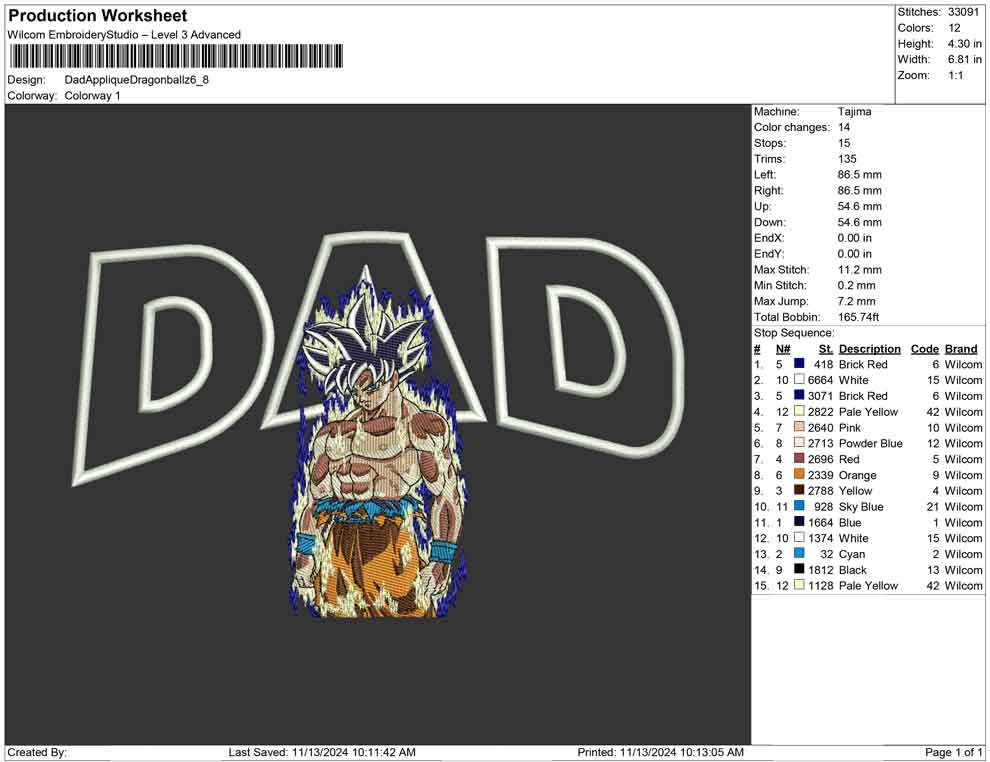Click the Colorway 1 value

coord(92,95)
